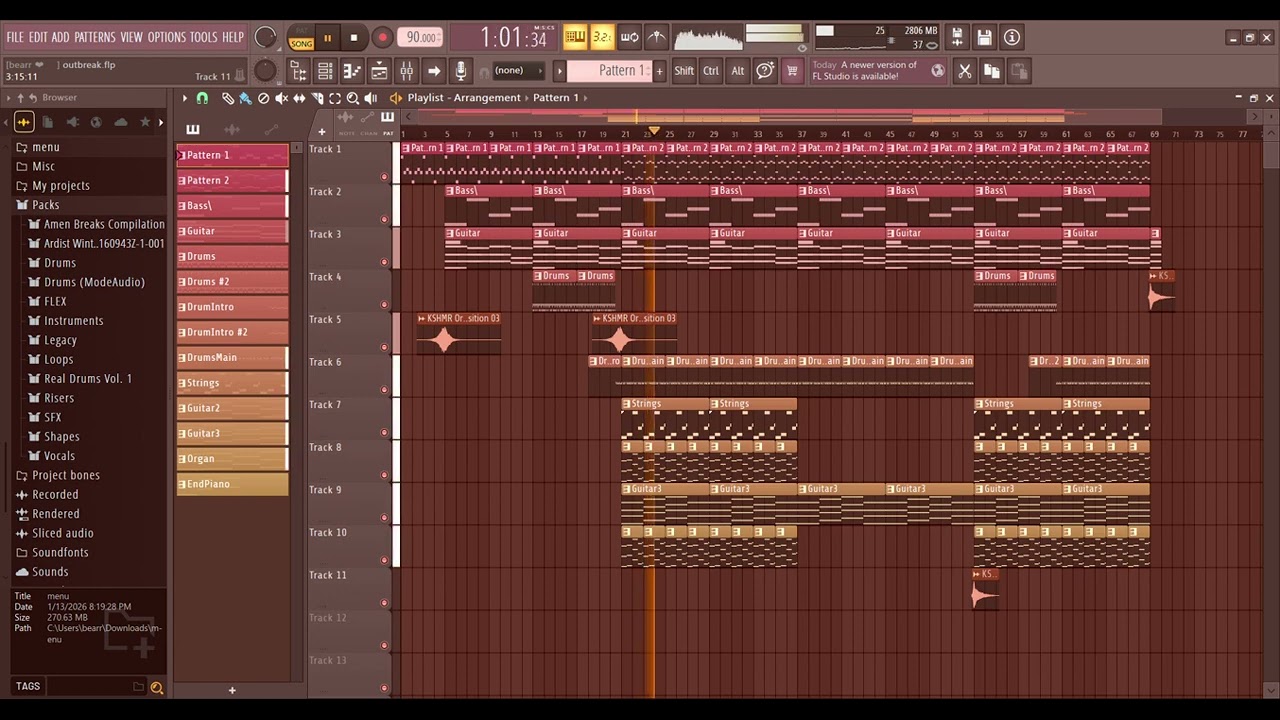Screen dimensions: 1280x720
Task: Open the Playlist view from the toolbar
Action: [379, 71]
